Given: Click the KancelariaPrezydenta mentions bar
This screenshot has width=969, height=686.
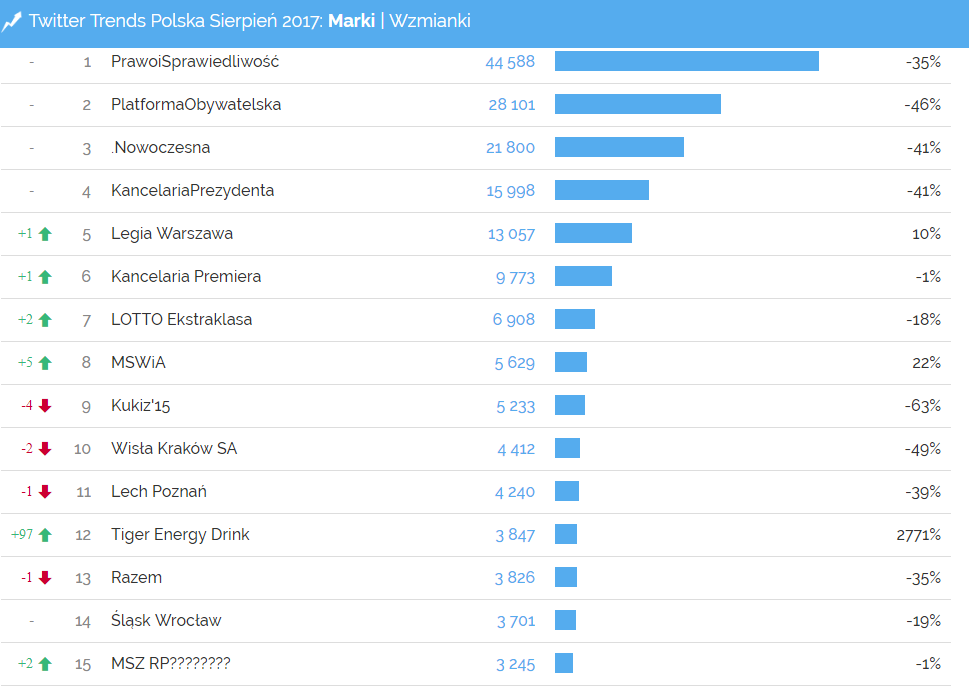Looking at the screenshot, I should coord(601,190).
